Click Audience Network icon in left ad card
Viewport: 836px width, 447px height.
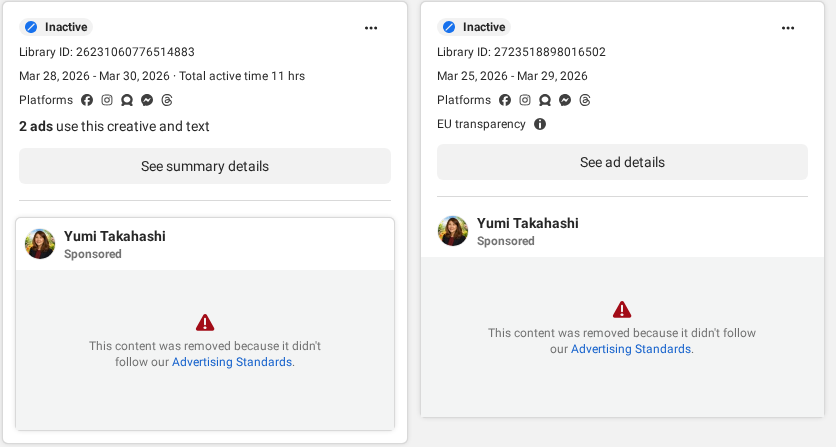(127, 100)
